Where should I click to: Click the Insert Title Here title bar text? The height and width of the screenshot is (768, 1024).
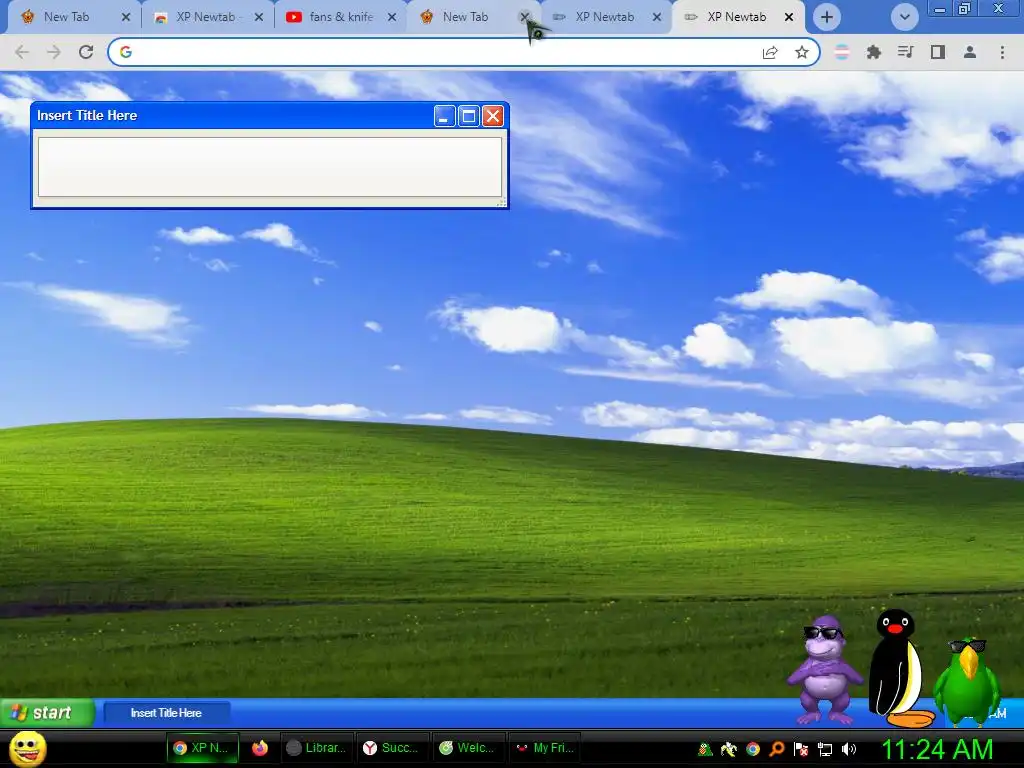87,116
